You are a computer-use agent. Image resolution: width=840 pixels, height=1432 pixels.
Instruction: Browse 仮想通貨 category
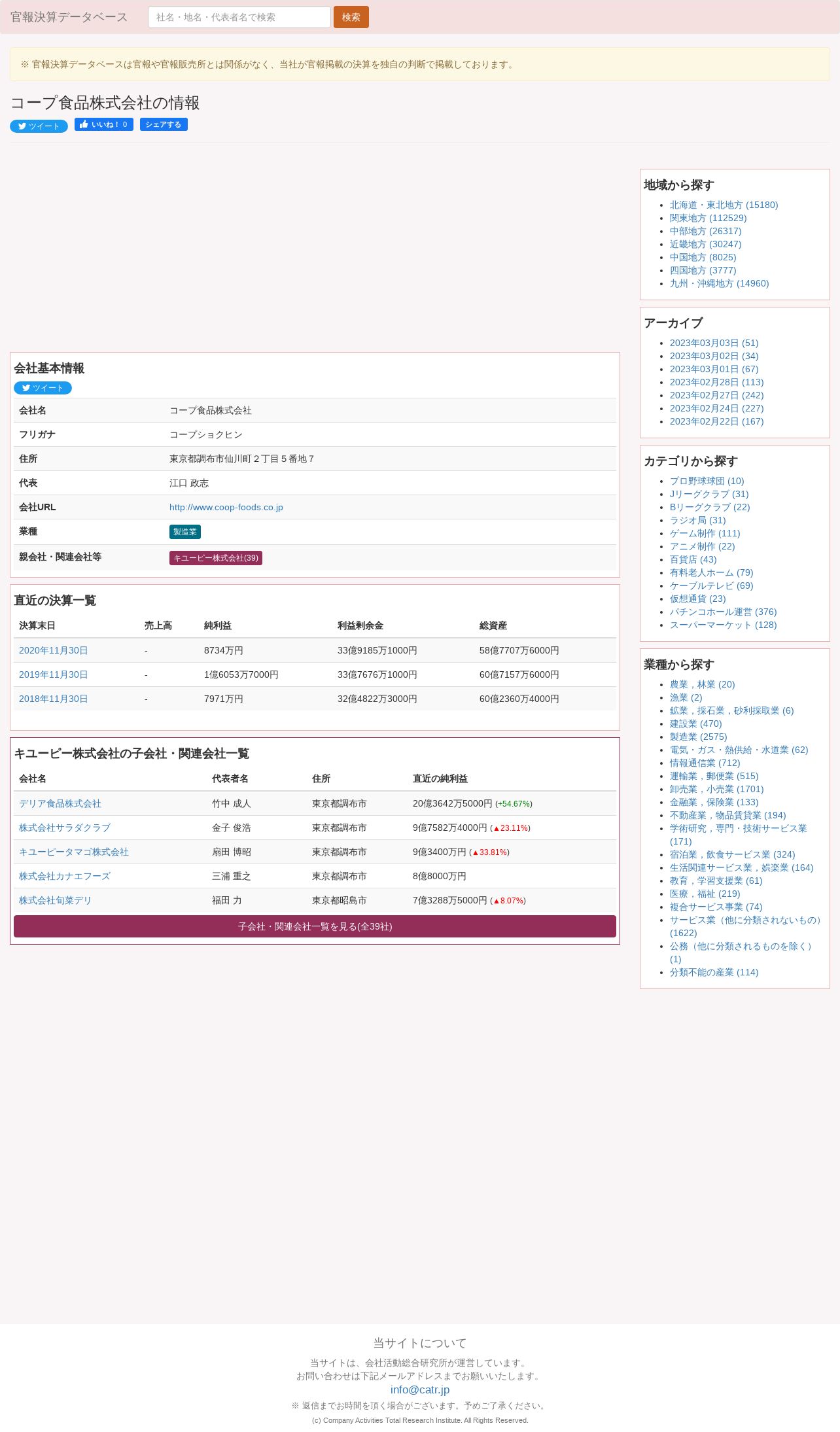[698, 599]
